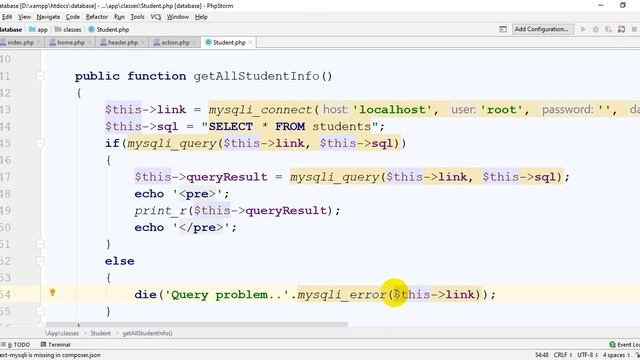Collapse the fold end marker at line 51
The height and width of the screenshot is (360, 640).
(x=40, y=244)
